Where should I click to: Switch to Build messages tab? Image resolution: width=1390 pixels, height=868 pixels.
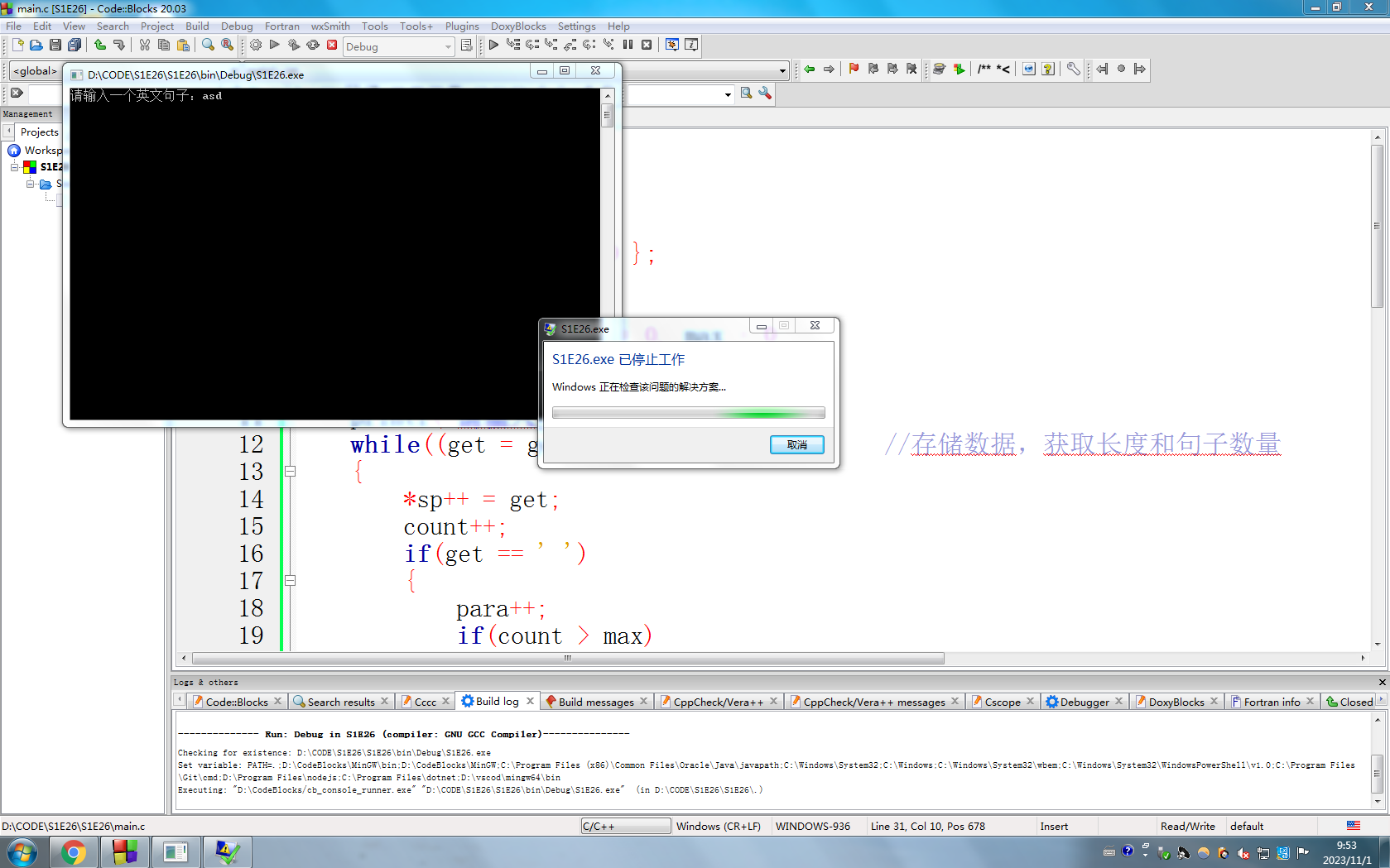(x=596, y=702)
